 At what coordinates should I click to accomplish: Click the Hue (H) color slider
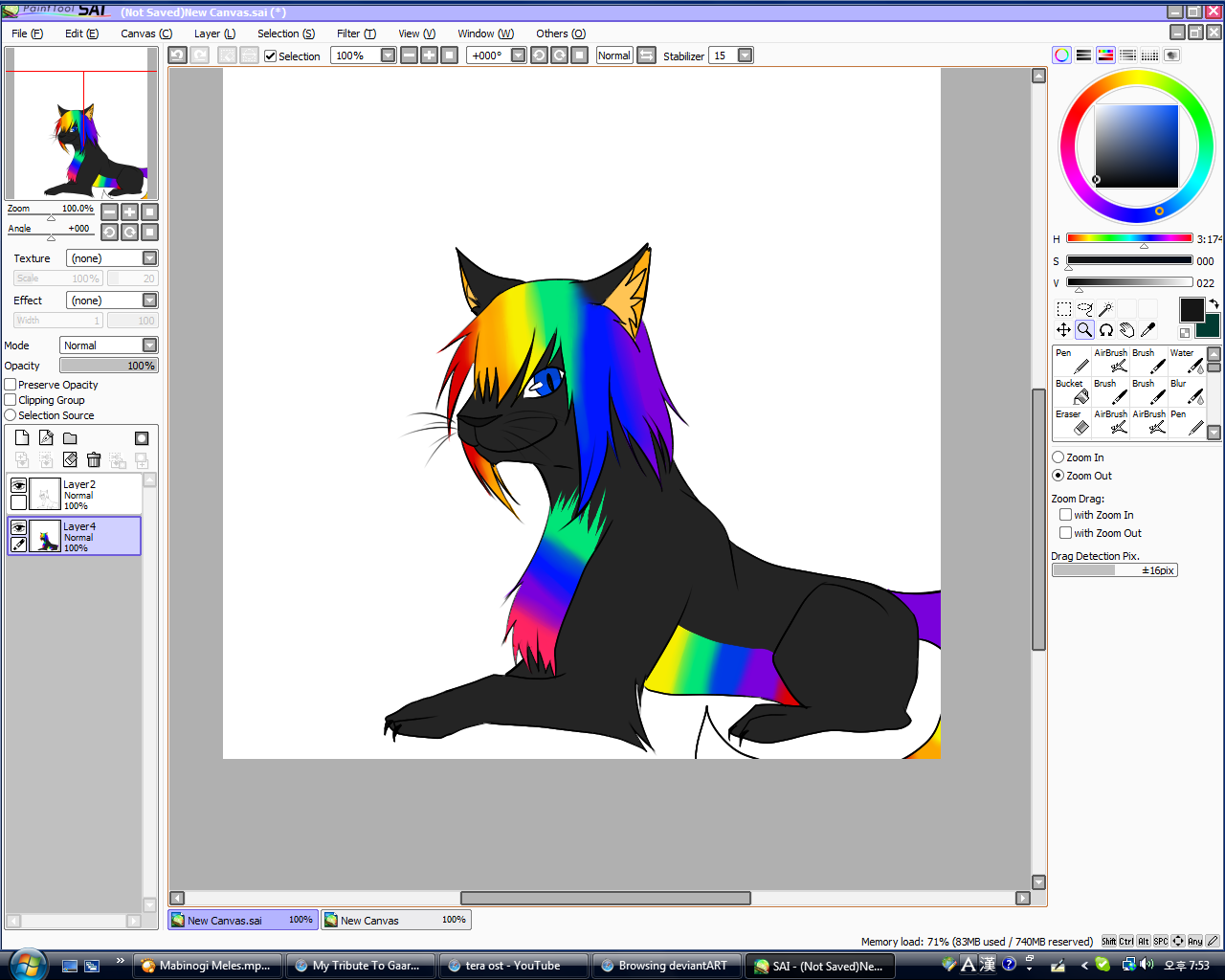coord(1129,238)
